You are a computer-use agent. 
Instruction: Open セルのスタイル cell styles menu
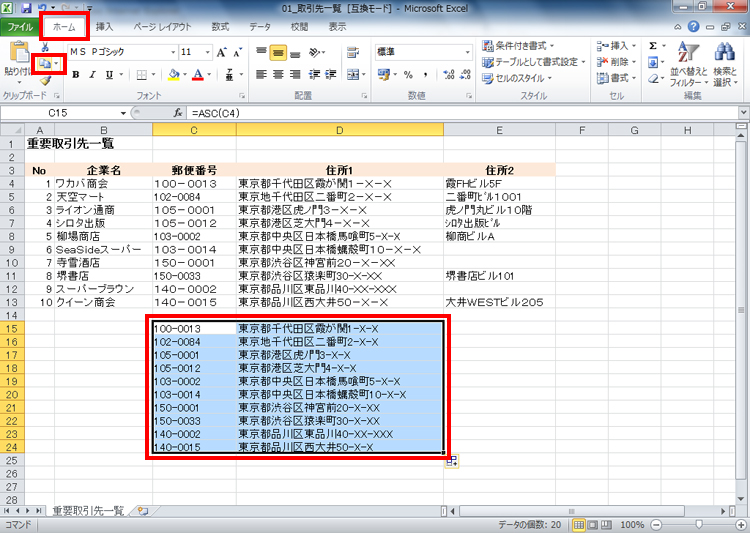tap(517, 78)
